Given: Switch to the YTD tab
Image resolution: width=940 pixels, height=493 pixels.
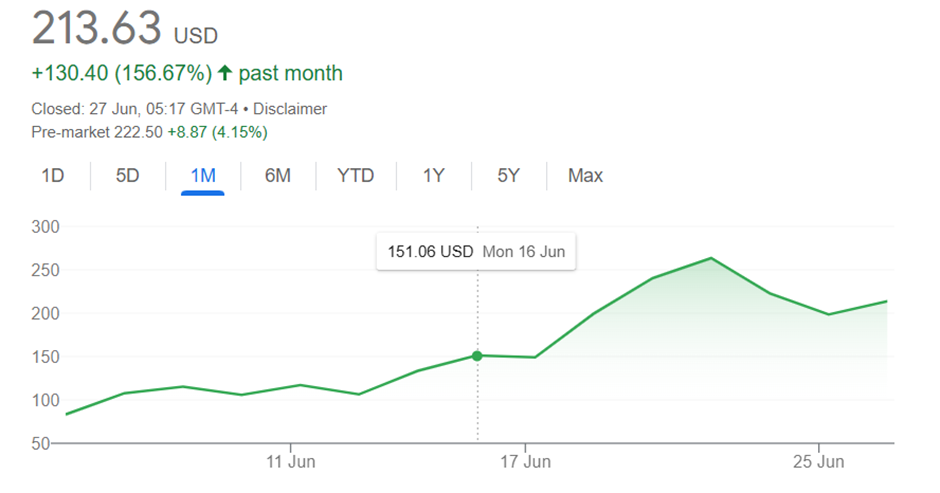Looking at the screenshot, I should [355, 176].
